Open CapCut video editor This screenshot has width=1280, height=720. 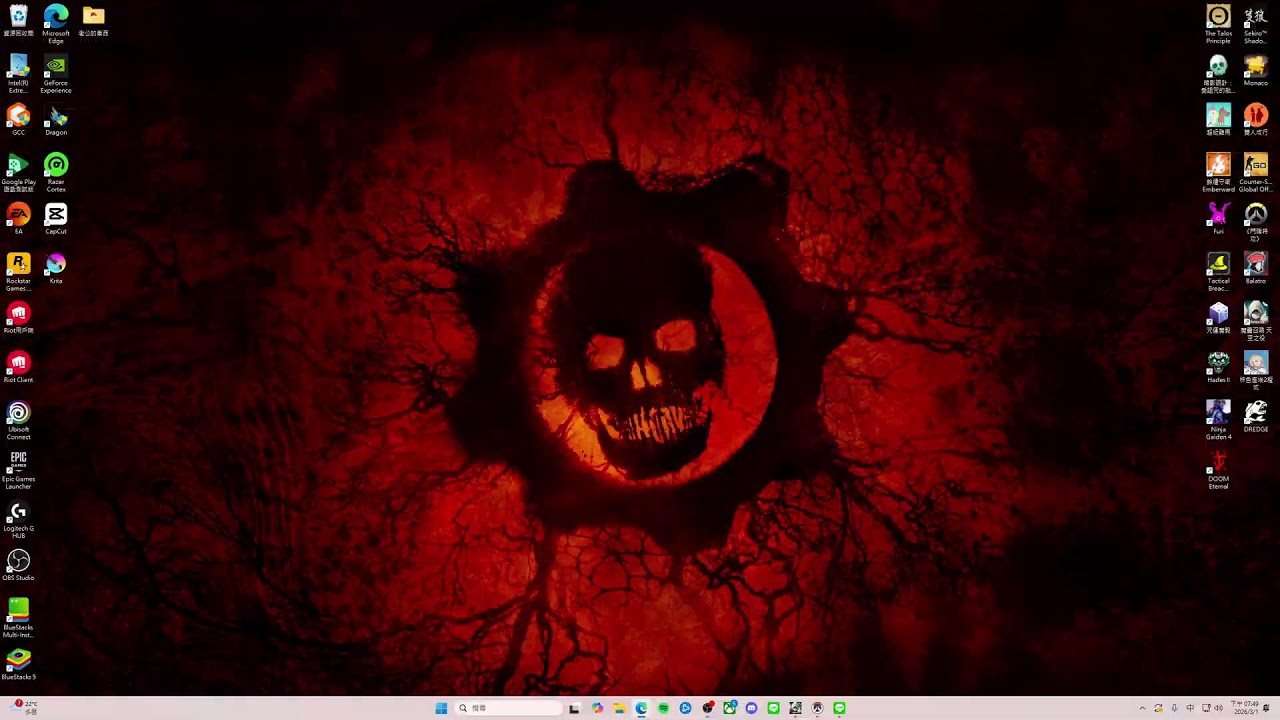click(x=56, y=219)
